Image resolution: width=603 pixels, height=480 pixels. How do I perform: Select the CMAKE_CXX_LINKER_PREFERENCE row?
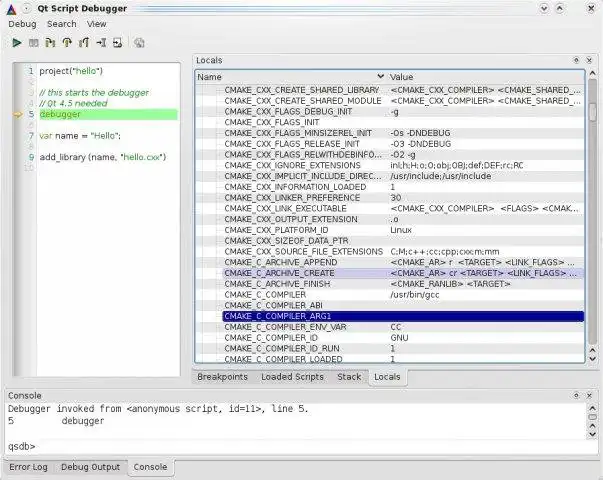click(403, 198)
